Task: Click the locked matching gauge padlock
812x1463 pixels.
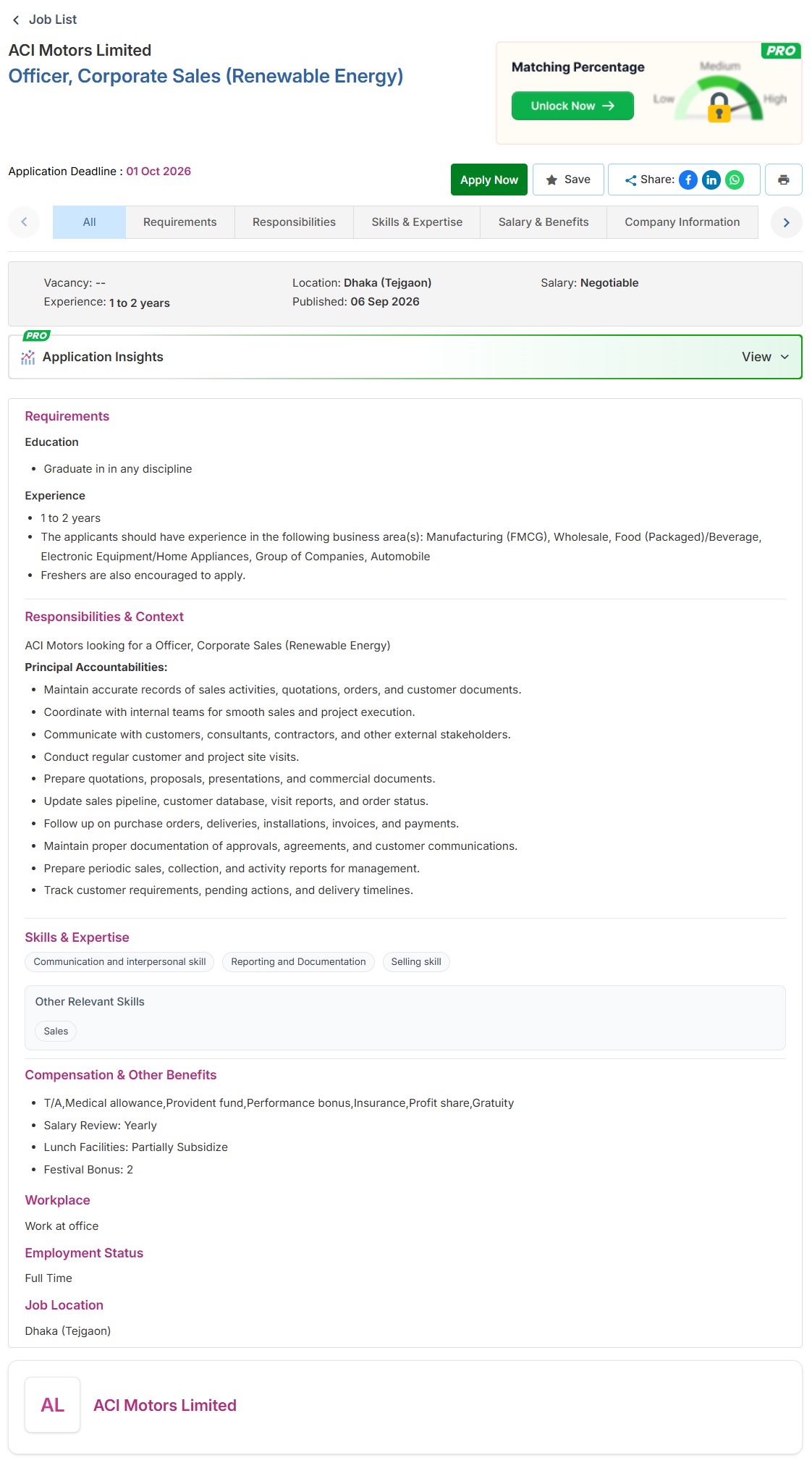Action: pyautogui.click(x=719, y=106)
